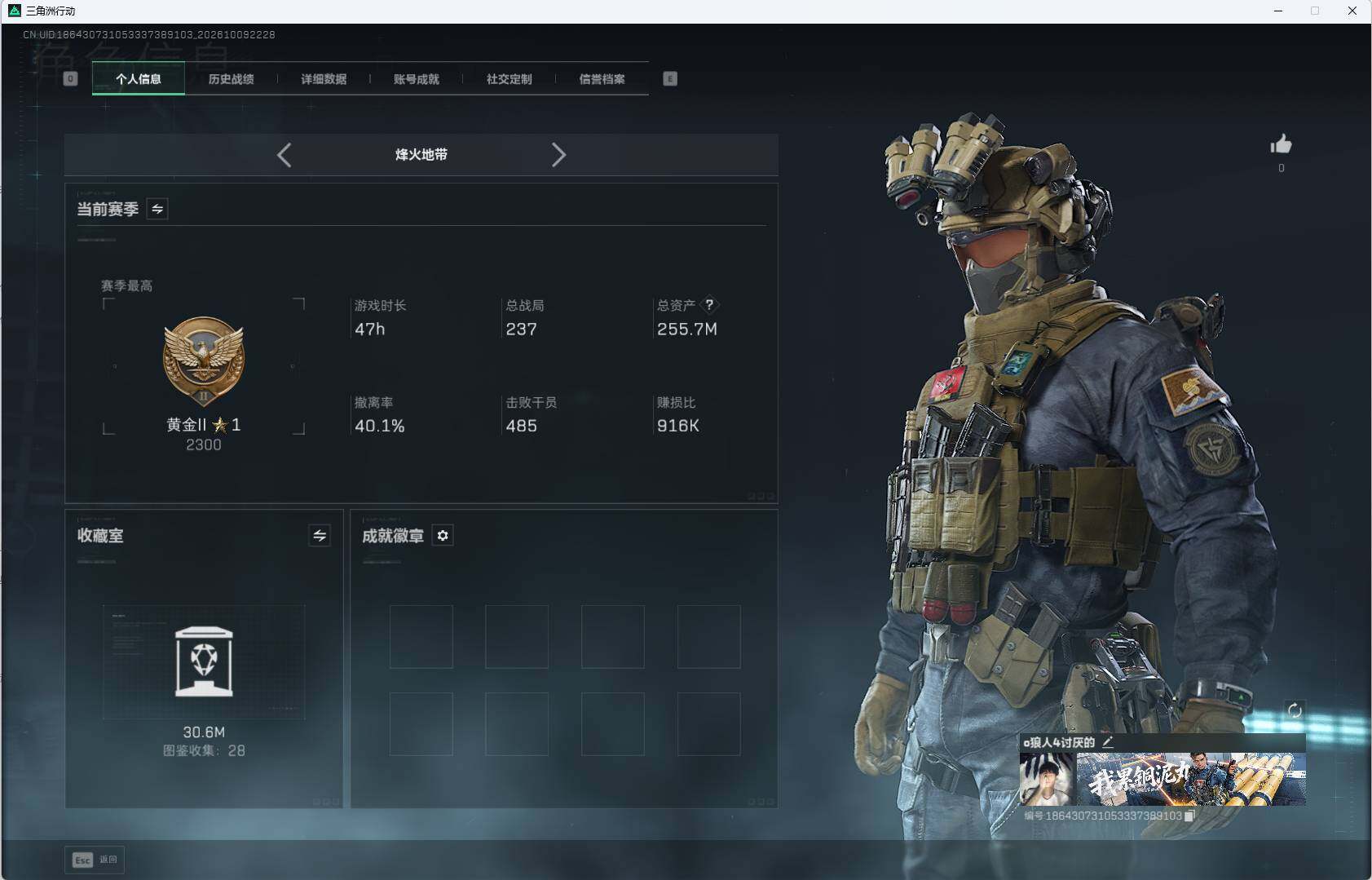Switch to previous game mode with left chevron
The image size is (1372, 880).
pyautogui.click(x=284, y=155)
